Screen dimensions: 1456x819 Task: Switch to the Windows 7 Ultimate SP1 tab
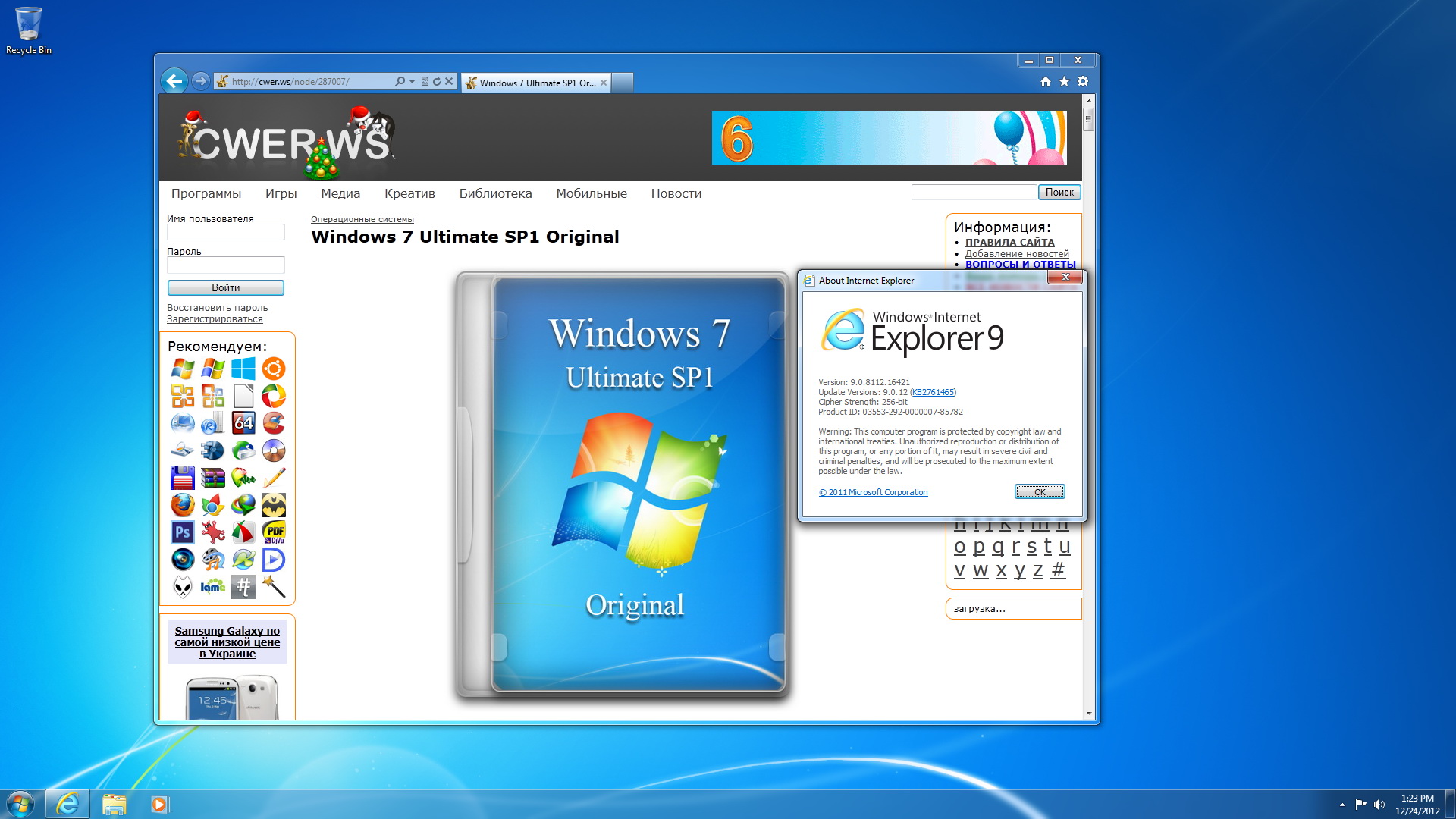click(535, 83)
